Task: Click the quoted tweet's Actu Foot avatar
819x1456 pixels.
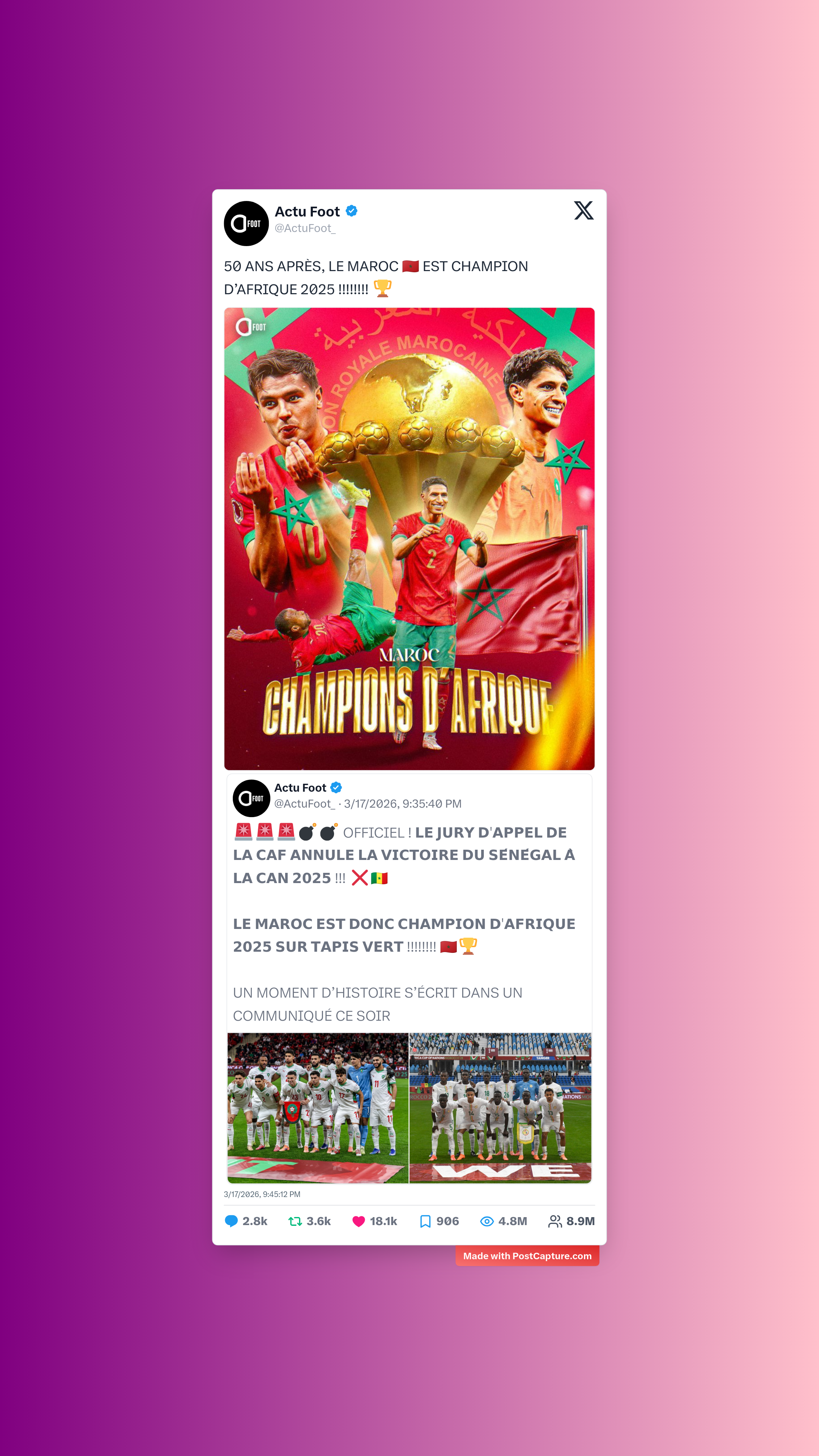Action: [x=251, y=798]
